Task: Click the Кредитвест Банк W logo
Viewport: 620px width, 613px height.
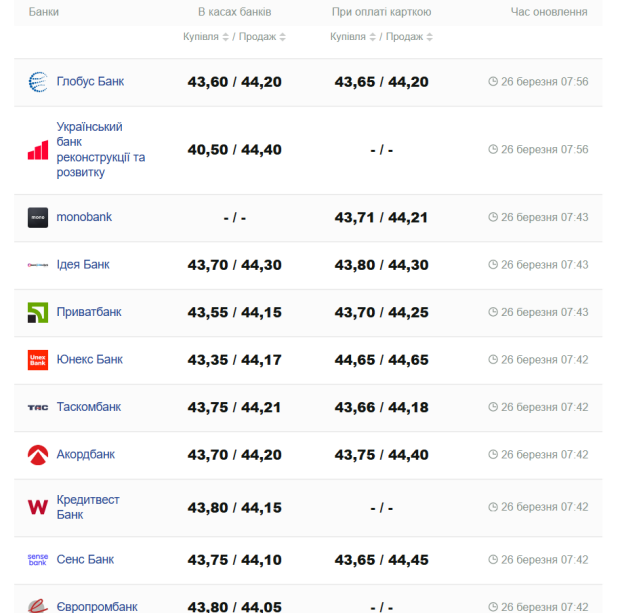Action: pyautogui.click(x=38, y=507)
